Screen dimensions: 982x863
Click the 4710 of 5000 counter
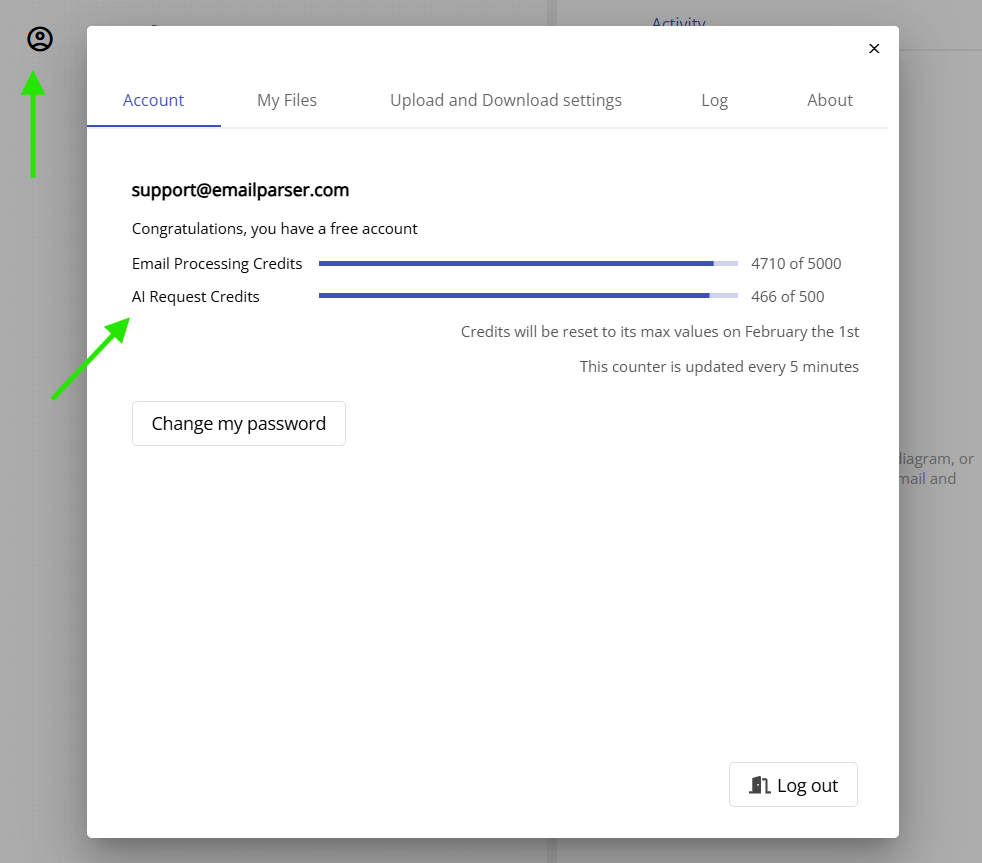[x=796, y=263]
